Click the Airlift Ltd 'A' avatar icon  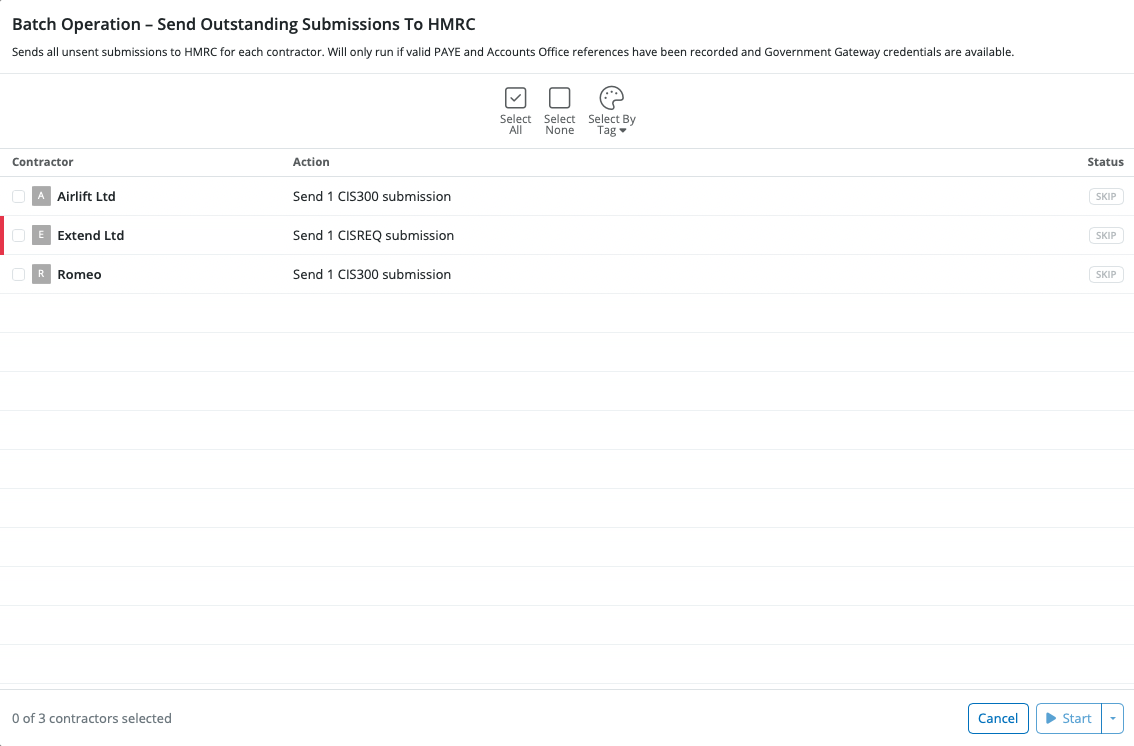click(41, 196)
